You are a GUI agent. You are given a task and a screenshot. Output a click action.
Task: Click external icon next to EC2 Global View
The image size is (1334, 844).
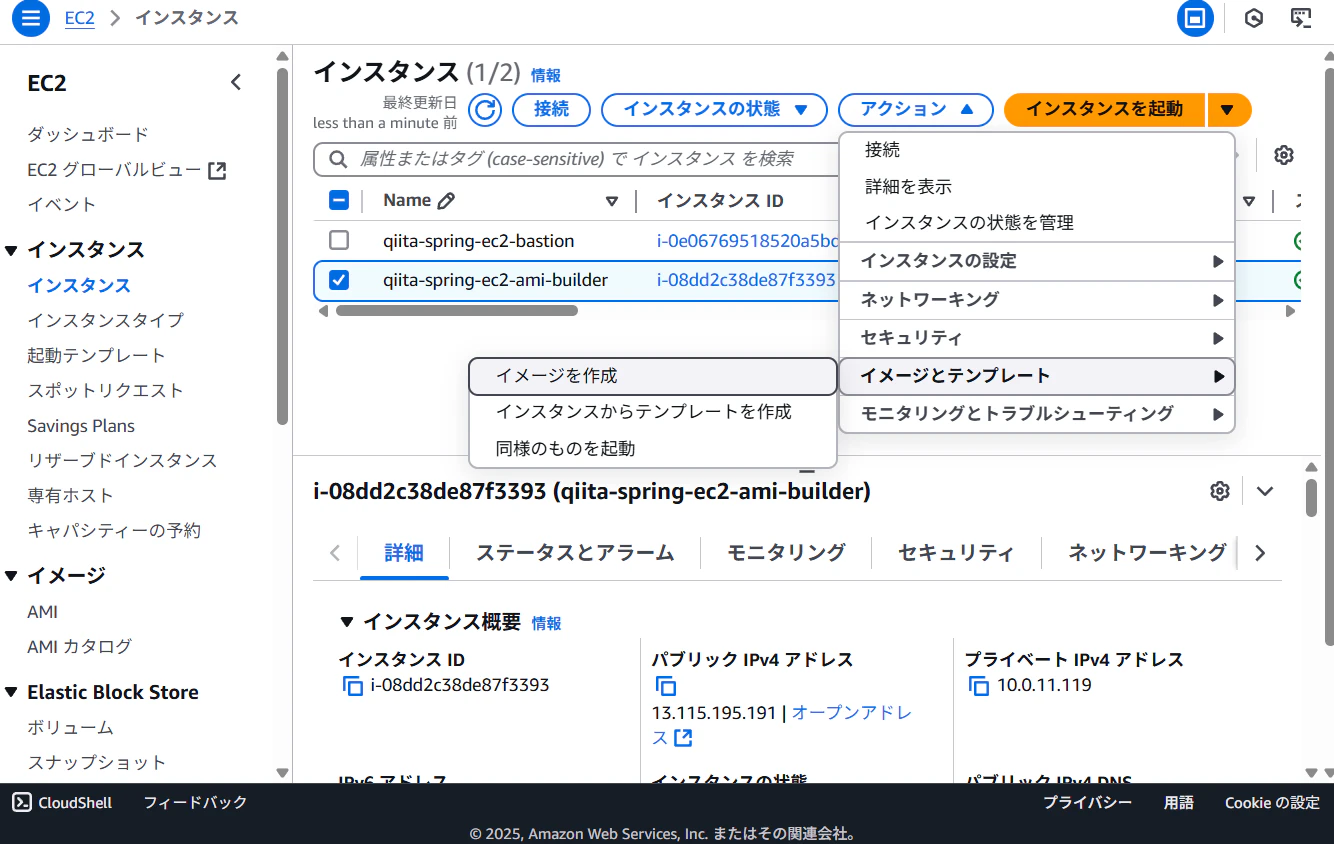tap(217, 170)
